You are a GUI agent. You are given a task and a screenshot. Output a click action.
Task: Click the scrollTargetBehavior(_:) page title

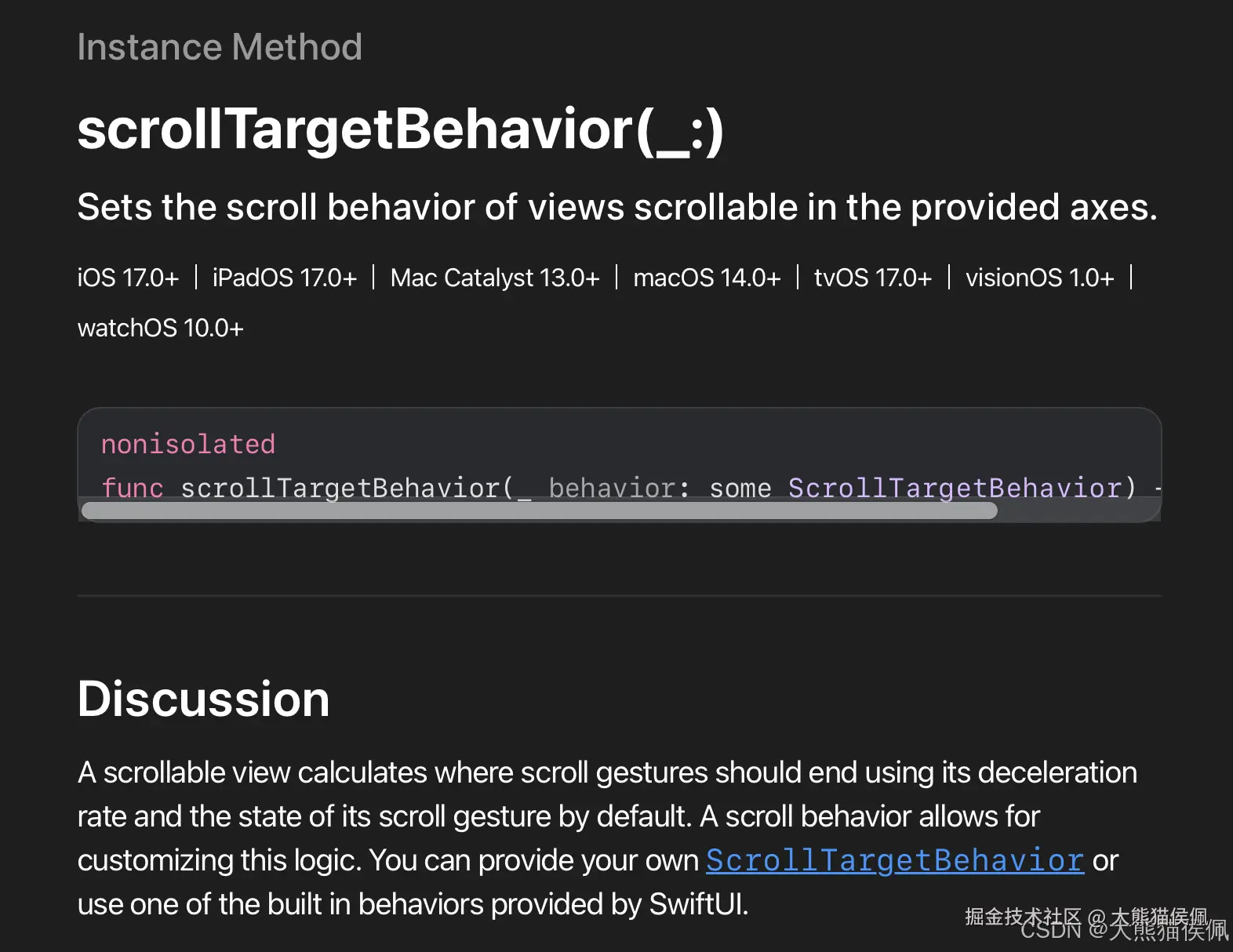click(400, 129)
